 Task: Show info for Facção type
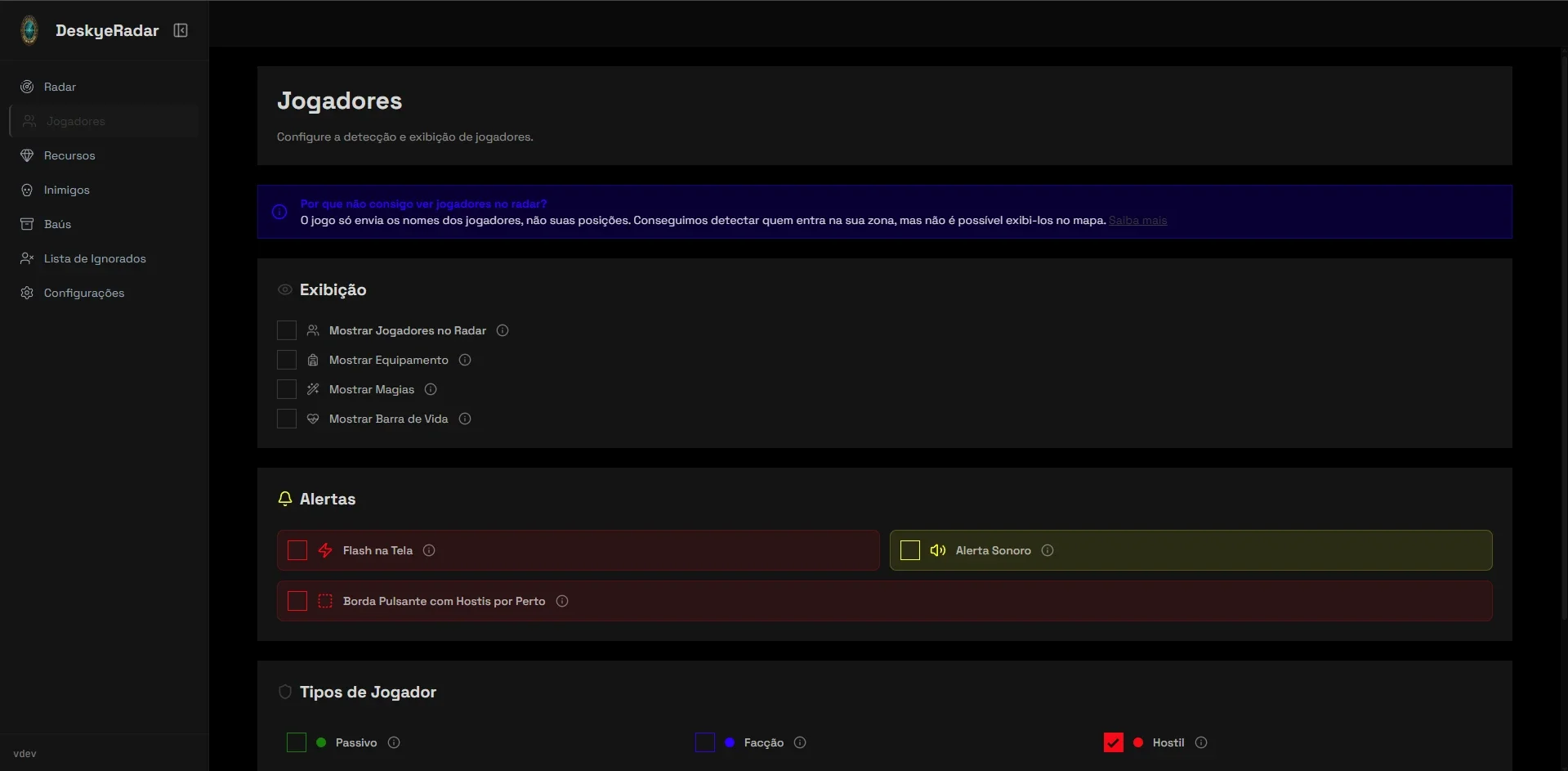coord(800,742)
